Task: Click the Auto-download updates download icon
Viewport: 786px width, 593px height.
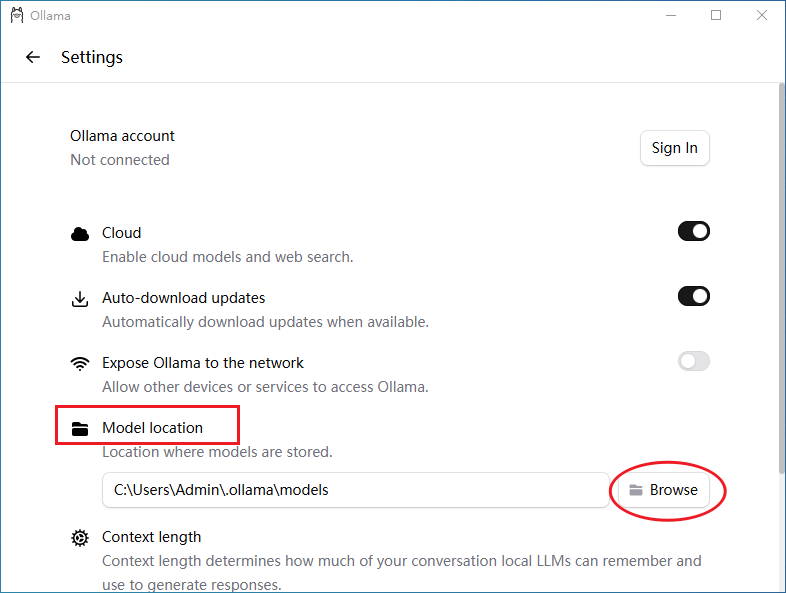Action: pos(80,299)
